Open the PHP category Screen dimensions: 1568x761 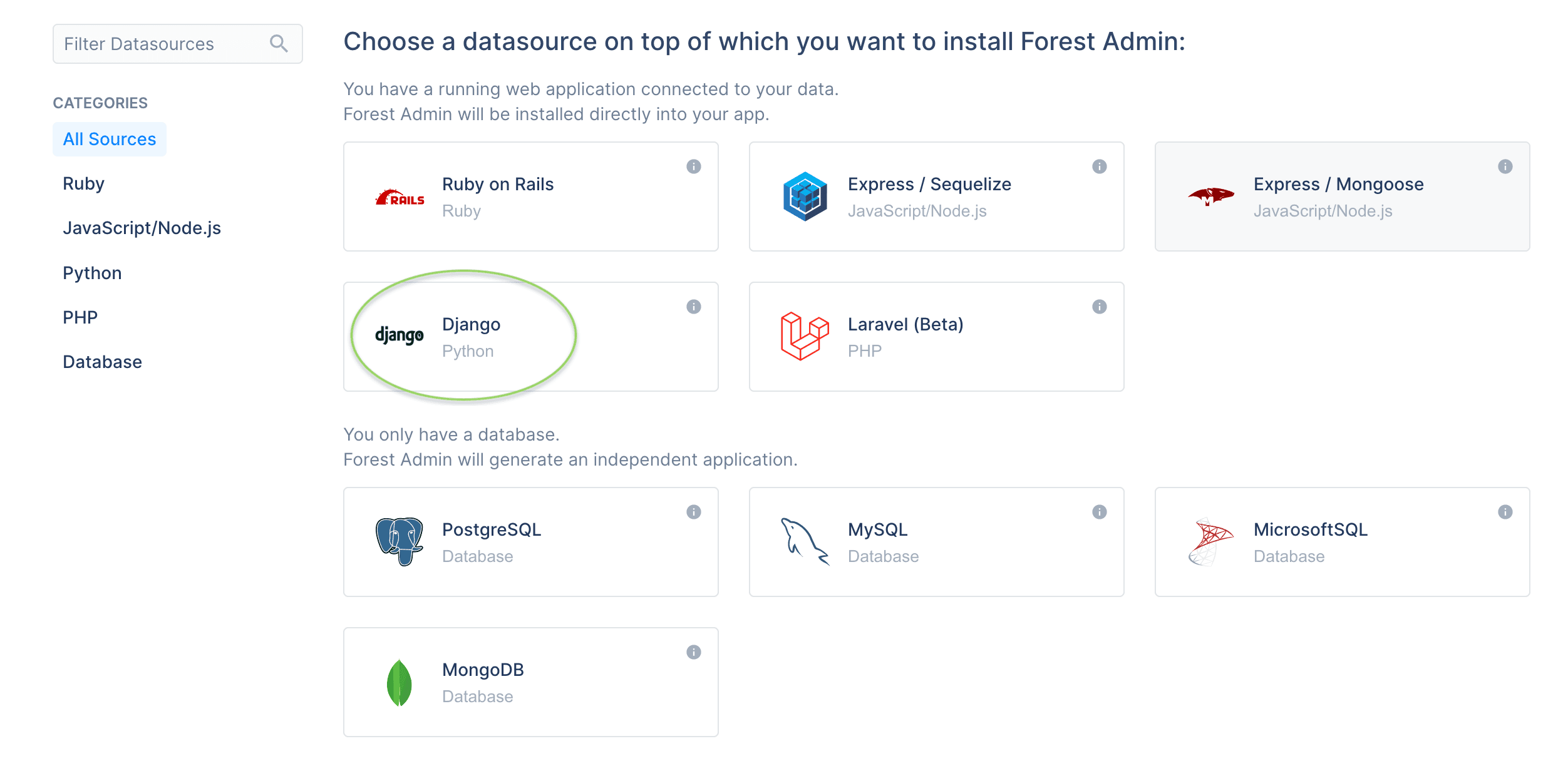click(x=80, y=317)
